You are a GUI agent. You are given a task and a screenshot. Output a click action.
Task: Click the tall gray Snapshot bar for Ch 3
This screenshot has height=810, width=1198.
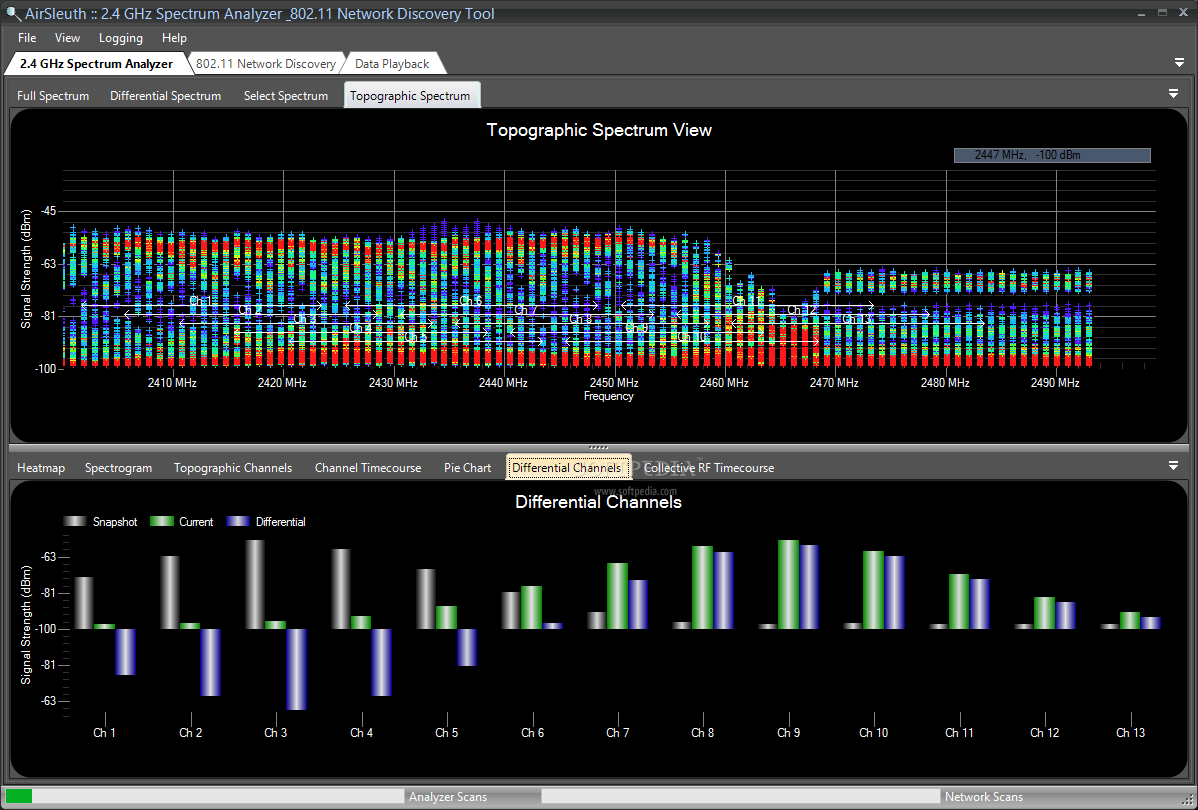coord(254,585)
